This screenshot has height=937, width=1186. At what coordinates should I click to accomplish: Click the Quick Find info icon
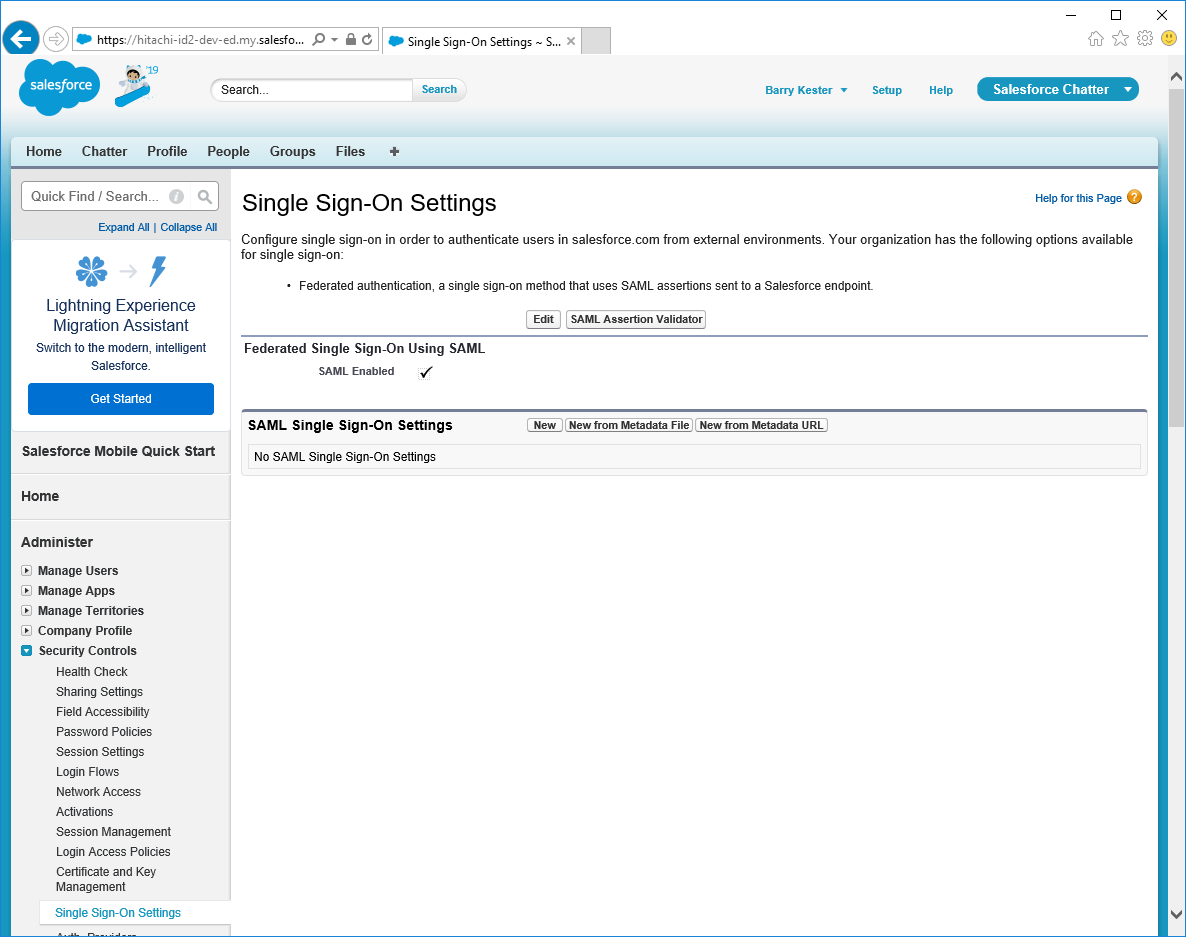(177, 197)
